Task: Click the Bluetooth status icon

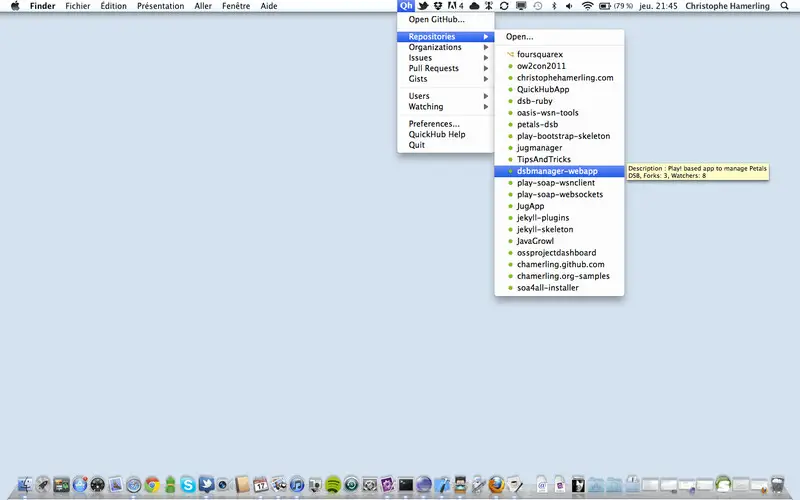Action: click(x=554, y=6)
